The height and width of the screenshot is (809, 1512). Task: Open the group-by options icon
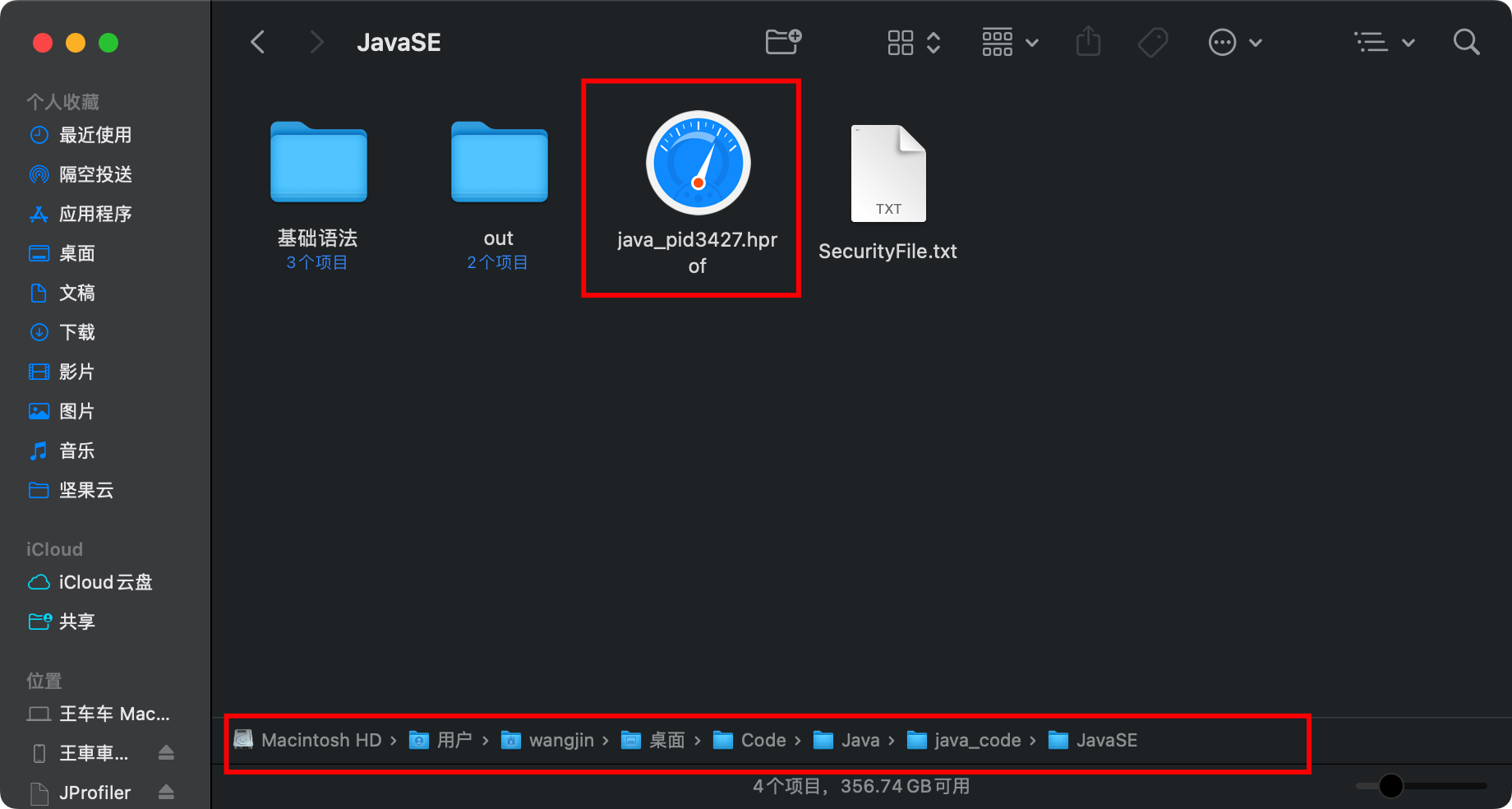[x=998, y=42]
